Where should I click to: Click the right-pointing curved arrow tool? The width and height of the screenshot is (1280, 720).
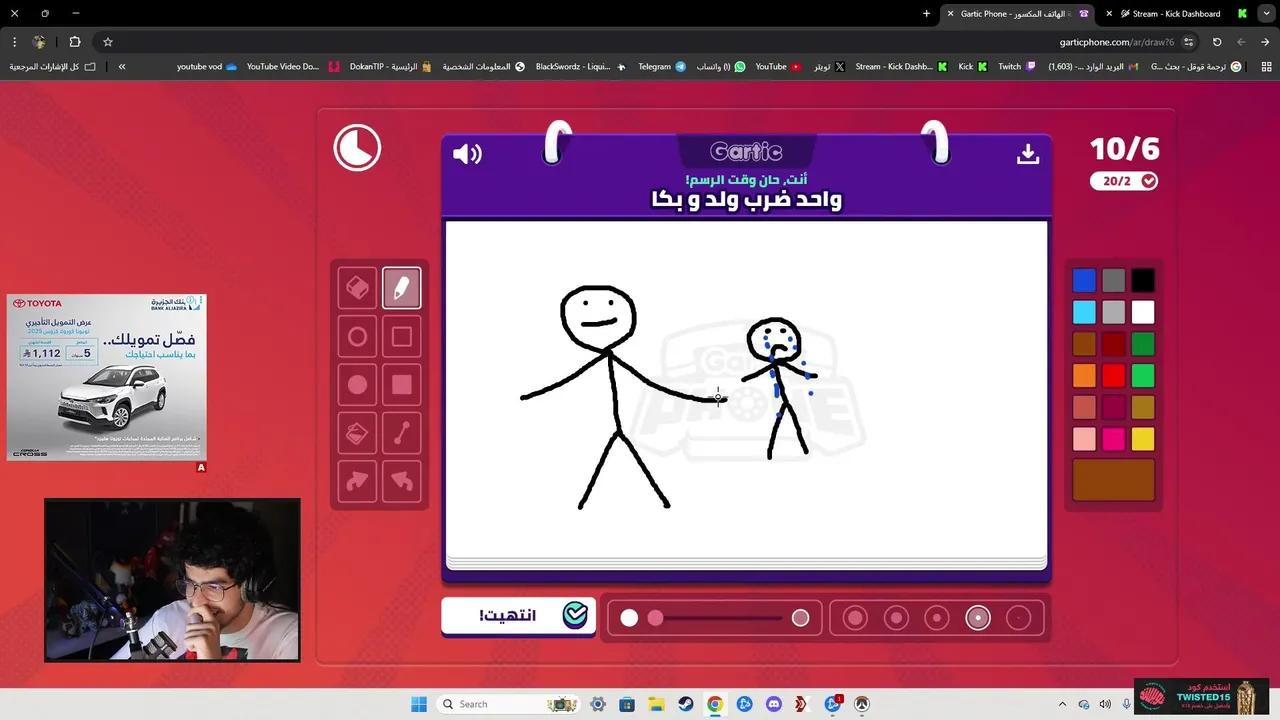[x=357, y=481]
